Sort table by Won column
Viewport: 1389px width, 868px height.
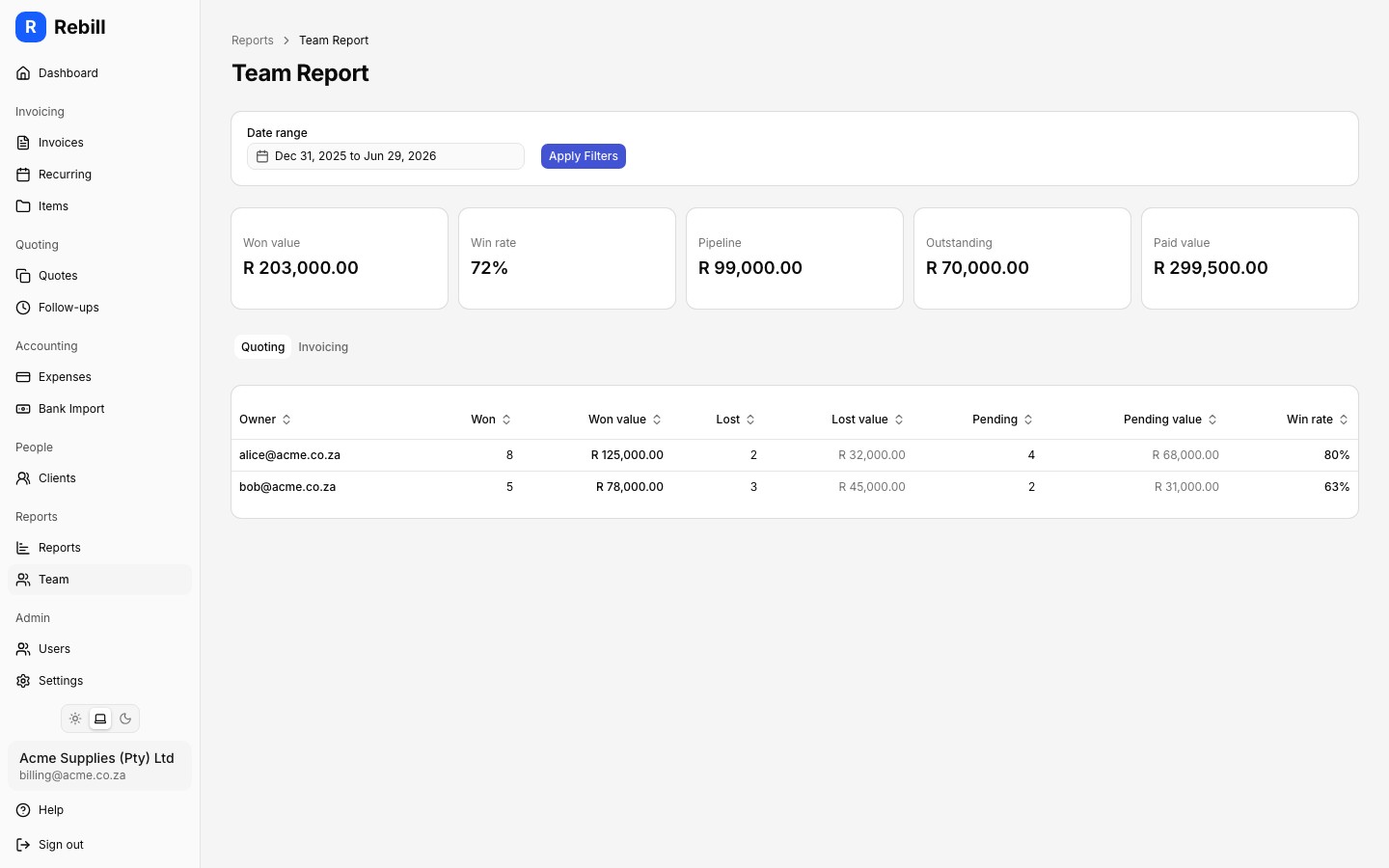click(x=491, y=420)
